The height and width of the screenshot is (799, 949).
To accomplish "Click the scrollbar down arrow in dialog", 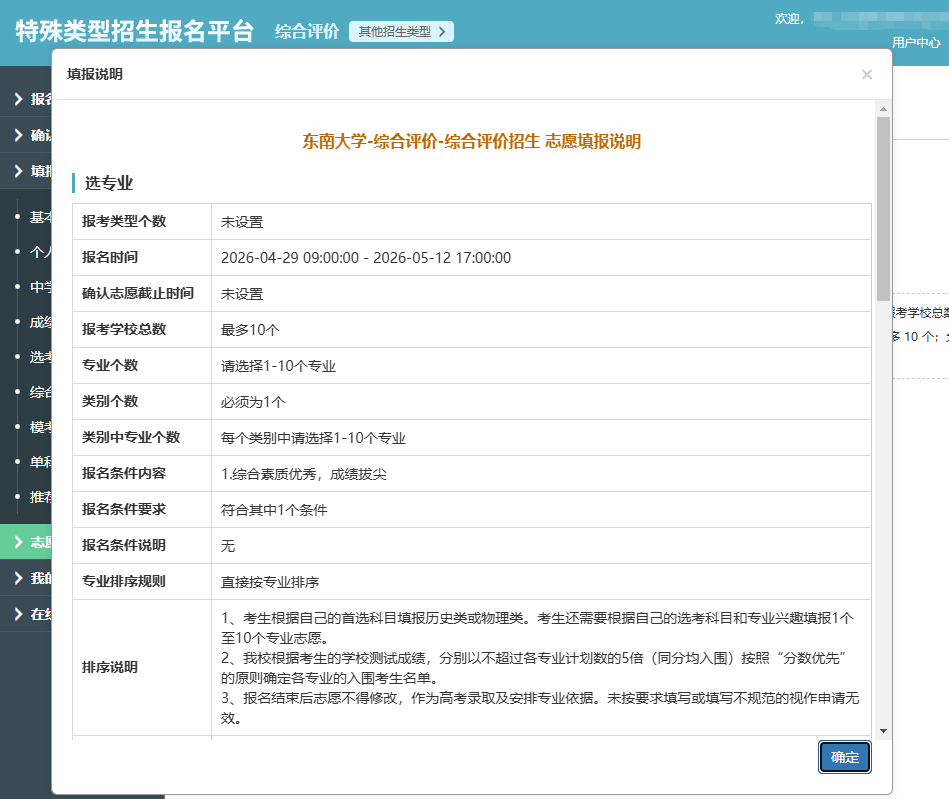I will pyautogui.click(x=884, y=731).
